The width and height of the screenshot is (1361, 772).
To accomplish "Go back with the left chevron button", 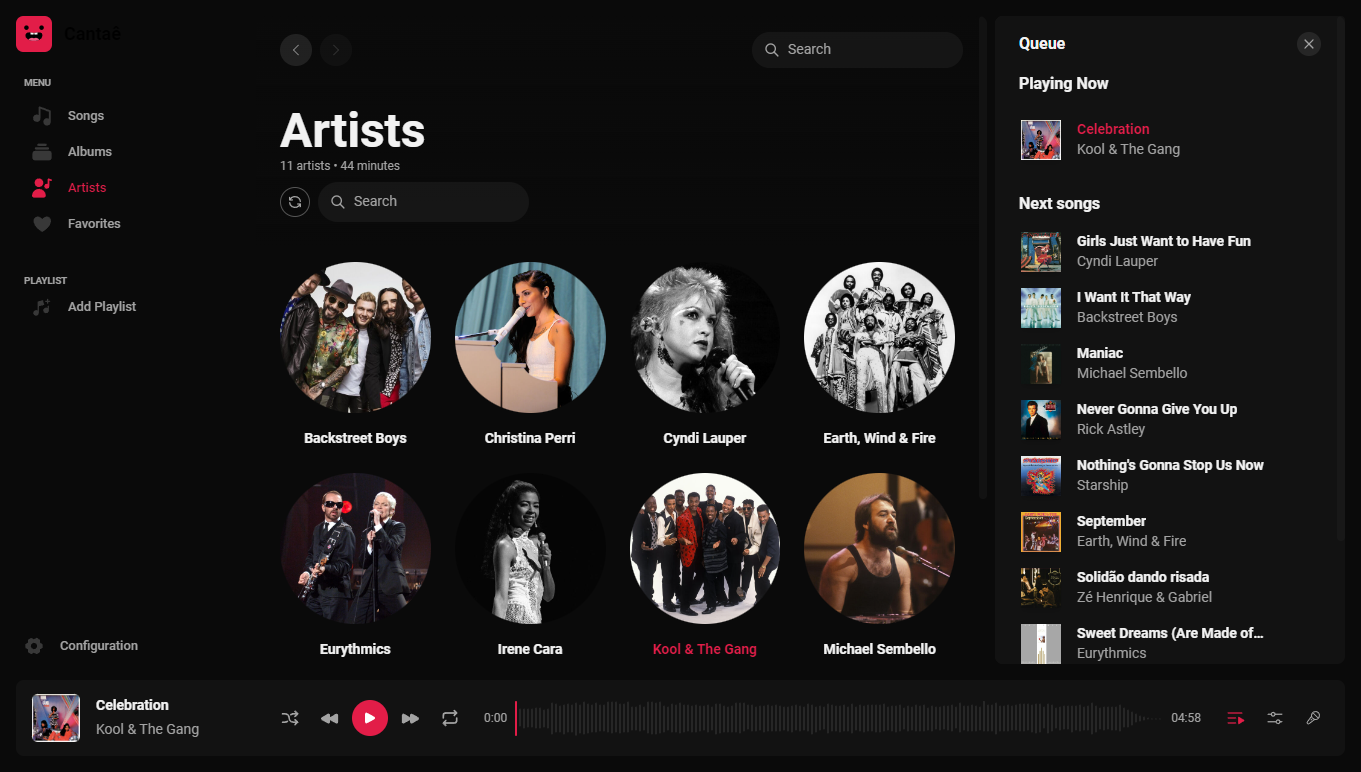I will (296, 50).
